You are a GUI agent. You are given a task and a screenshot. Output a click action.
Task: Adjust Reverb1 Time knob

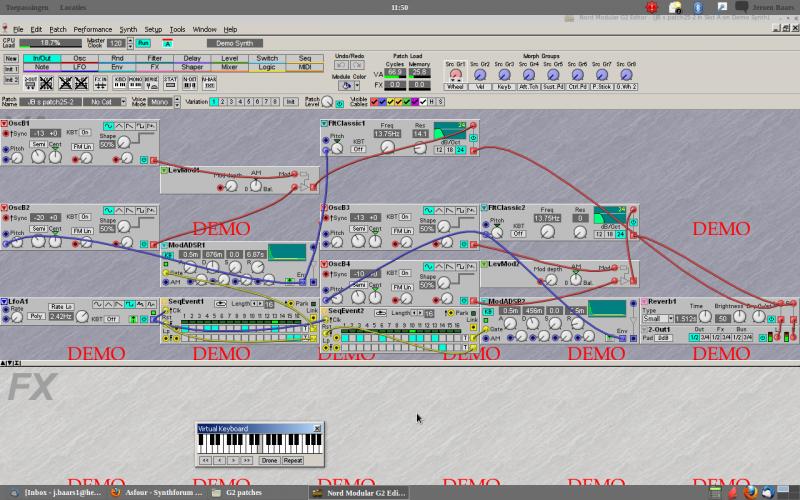click(x=705, y=317)
